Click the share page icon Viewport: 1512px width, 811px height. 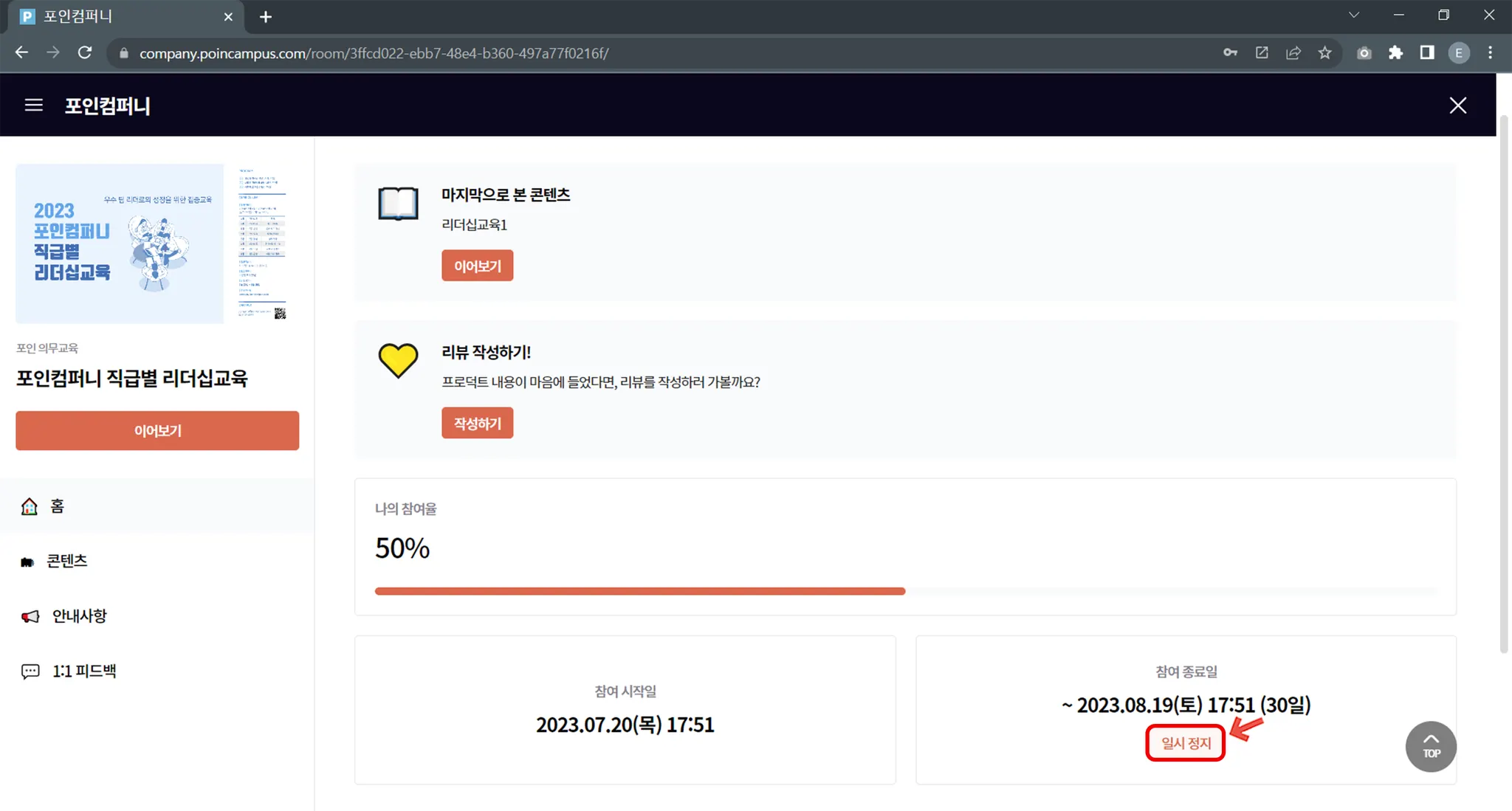click(x=1293, y=53)
